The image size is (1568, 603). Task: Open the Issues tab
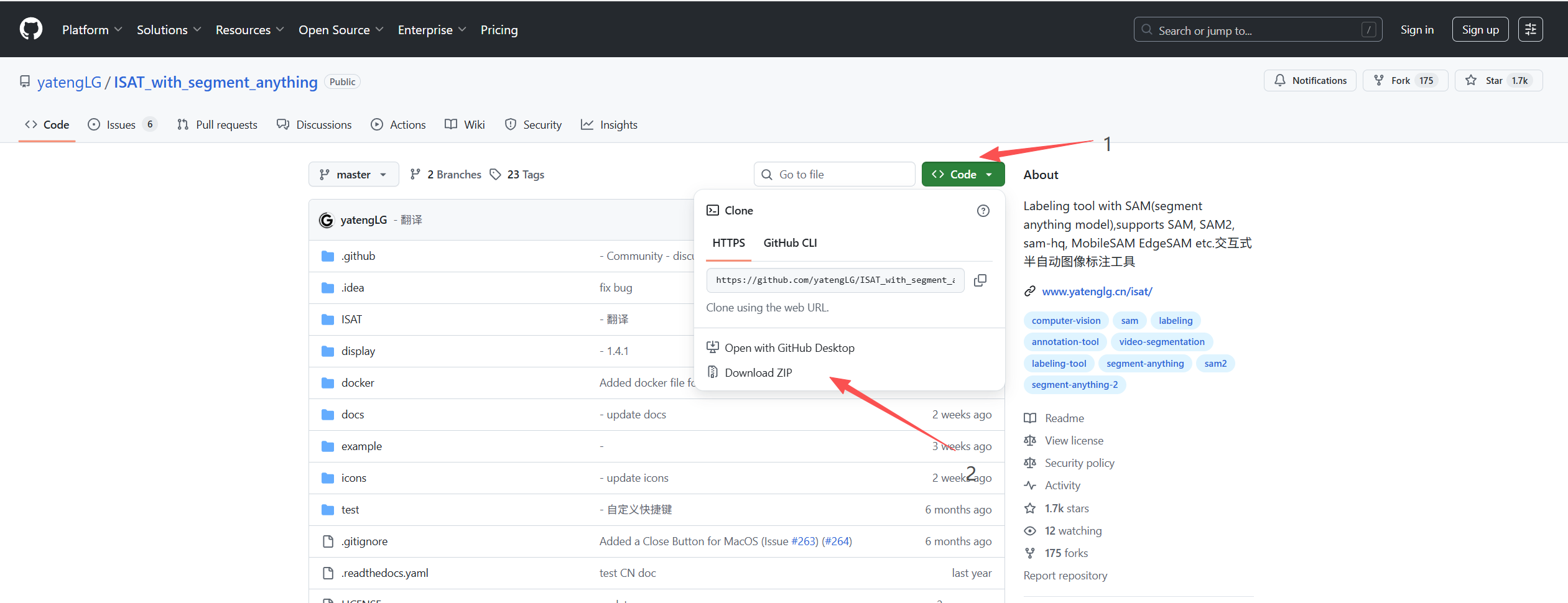(123, 125)
